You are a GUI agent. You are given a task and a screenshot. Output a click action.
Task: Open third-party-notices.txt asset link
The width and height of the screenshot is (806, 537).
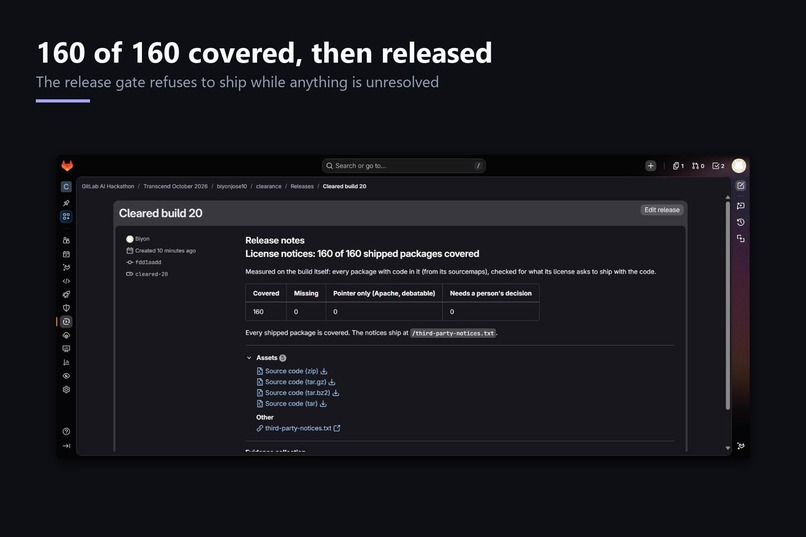point(298,428)
